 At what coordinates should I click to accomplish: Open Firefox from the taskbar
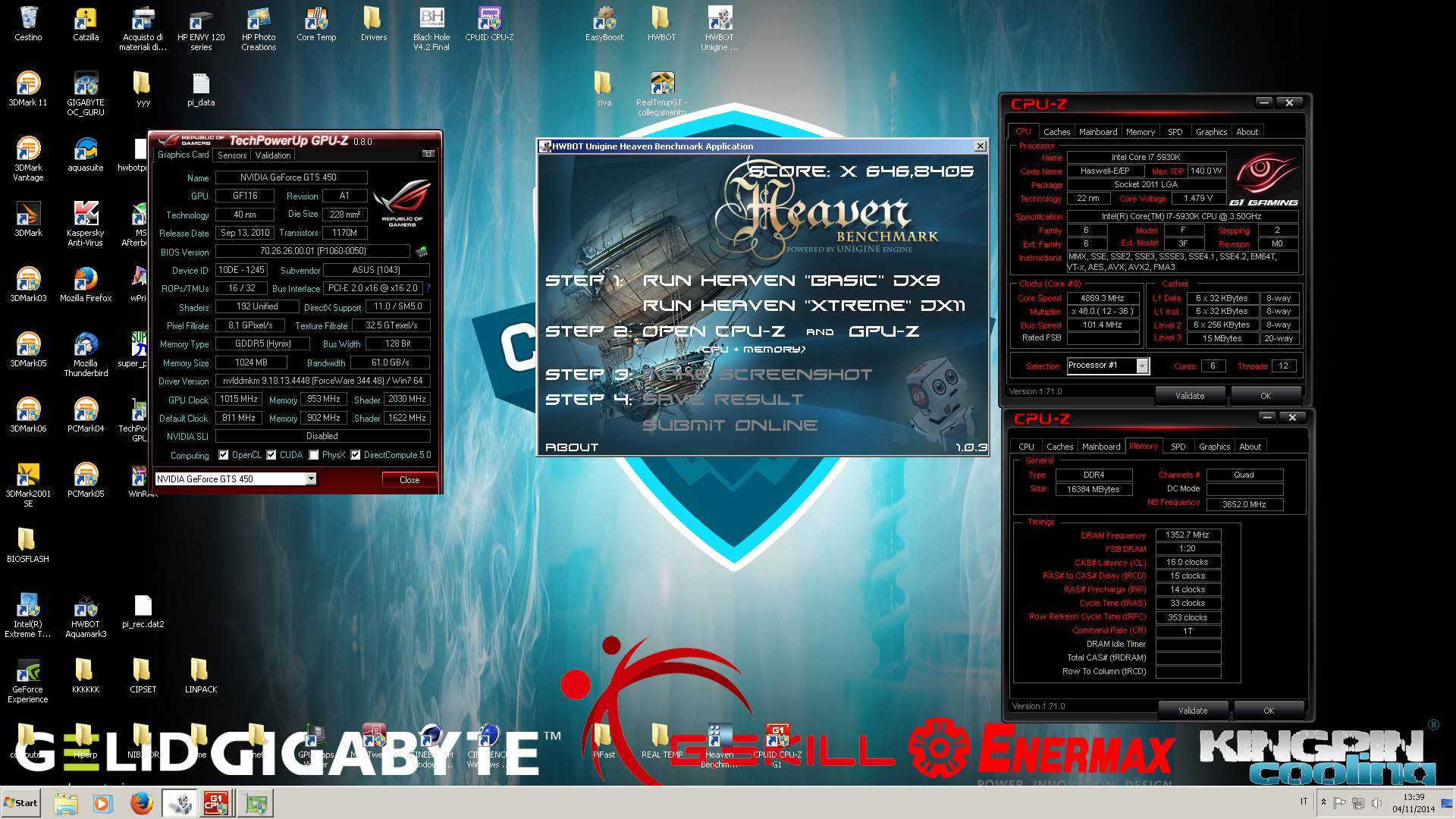[x=141, y=803]
